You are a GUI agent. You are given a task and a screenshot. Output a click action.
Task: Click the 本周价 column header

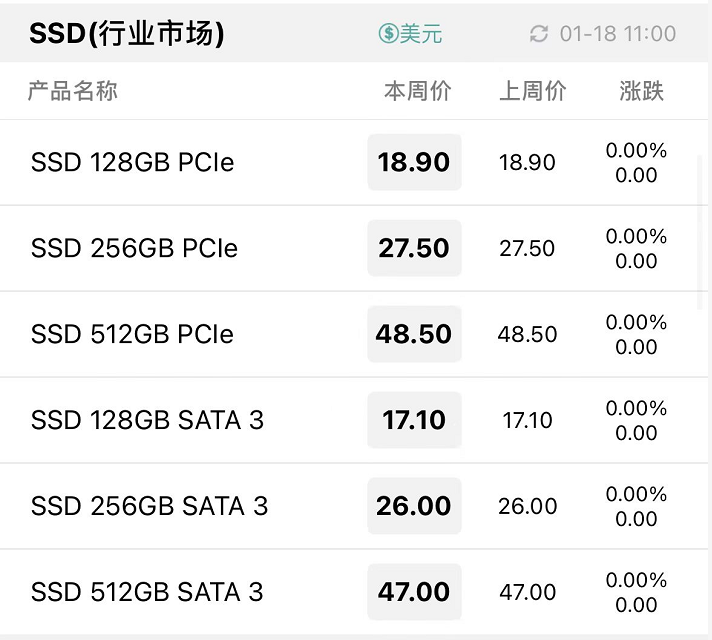coord(418,90)
